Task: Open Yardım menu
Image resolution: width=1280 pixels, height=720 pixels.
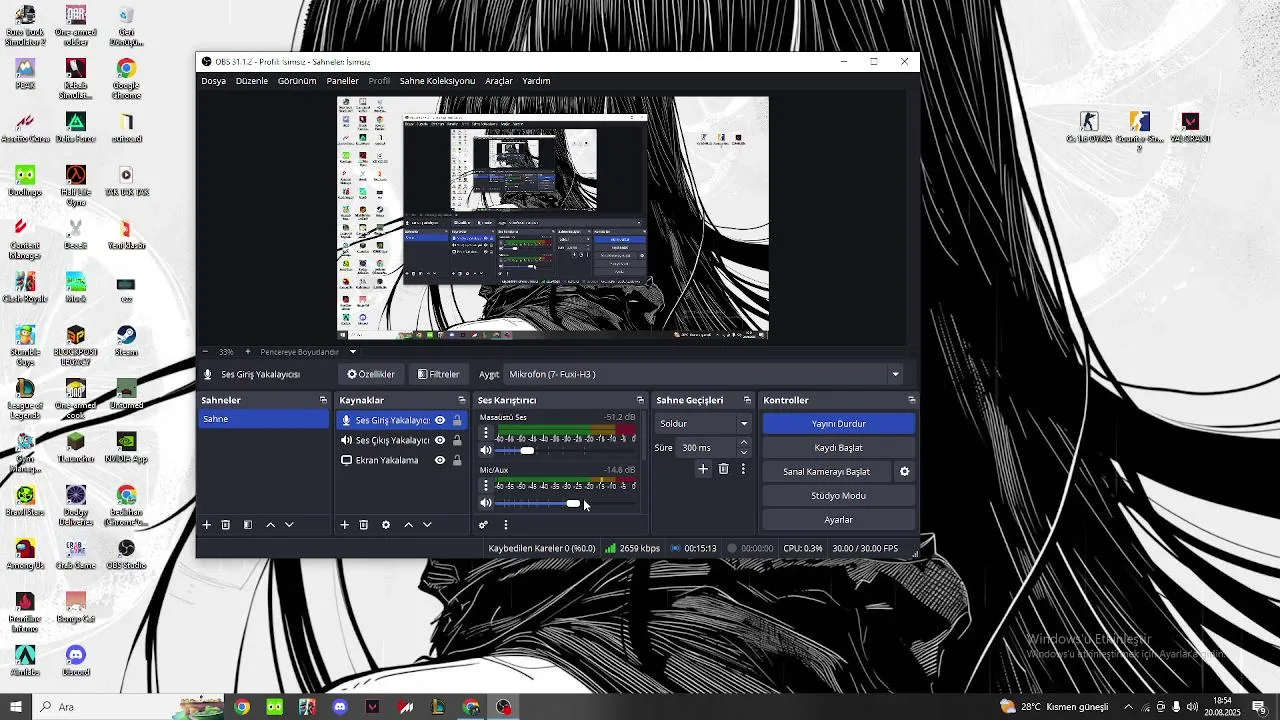Action: [536, 81]
